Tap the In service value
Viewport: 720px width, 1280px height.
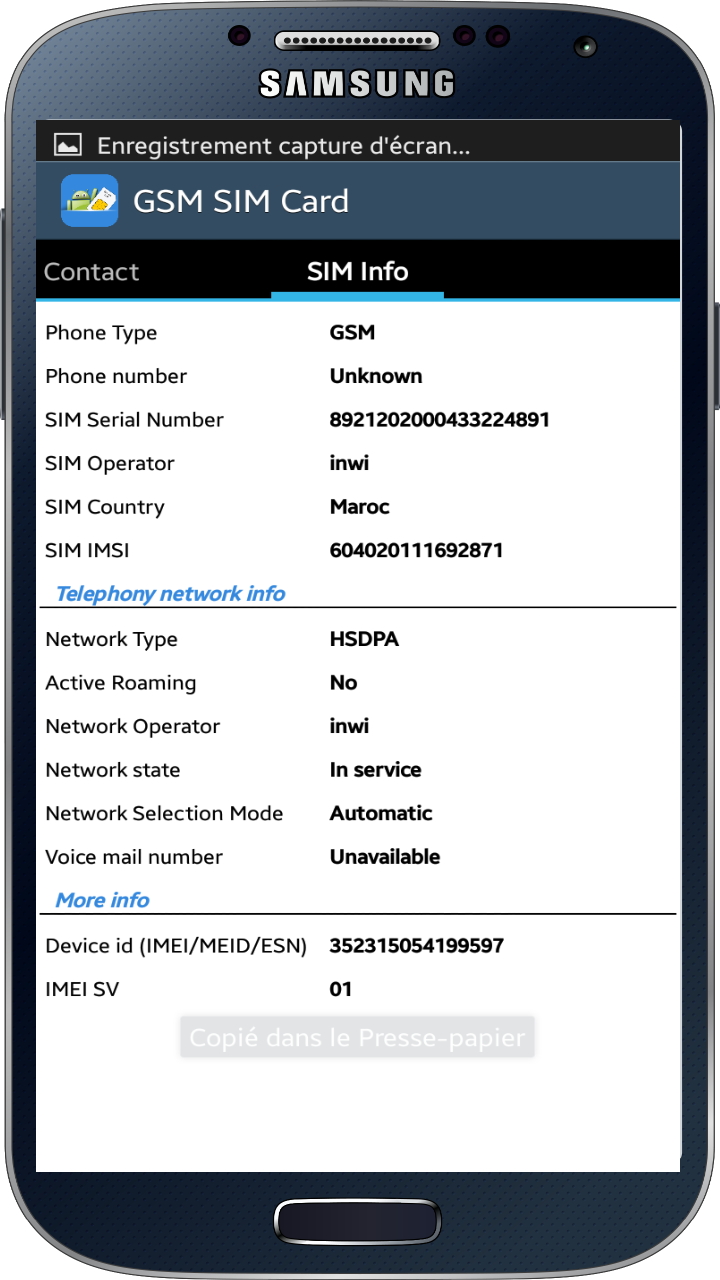[x=375, y=770]
